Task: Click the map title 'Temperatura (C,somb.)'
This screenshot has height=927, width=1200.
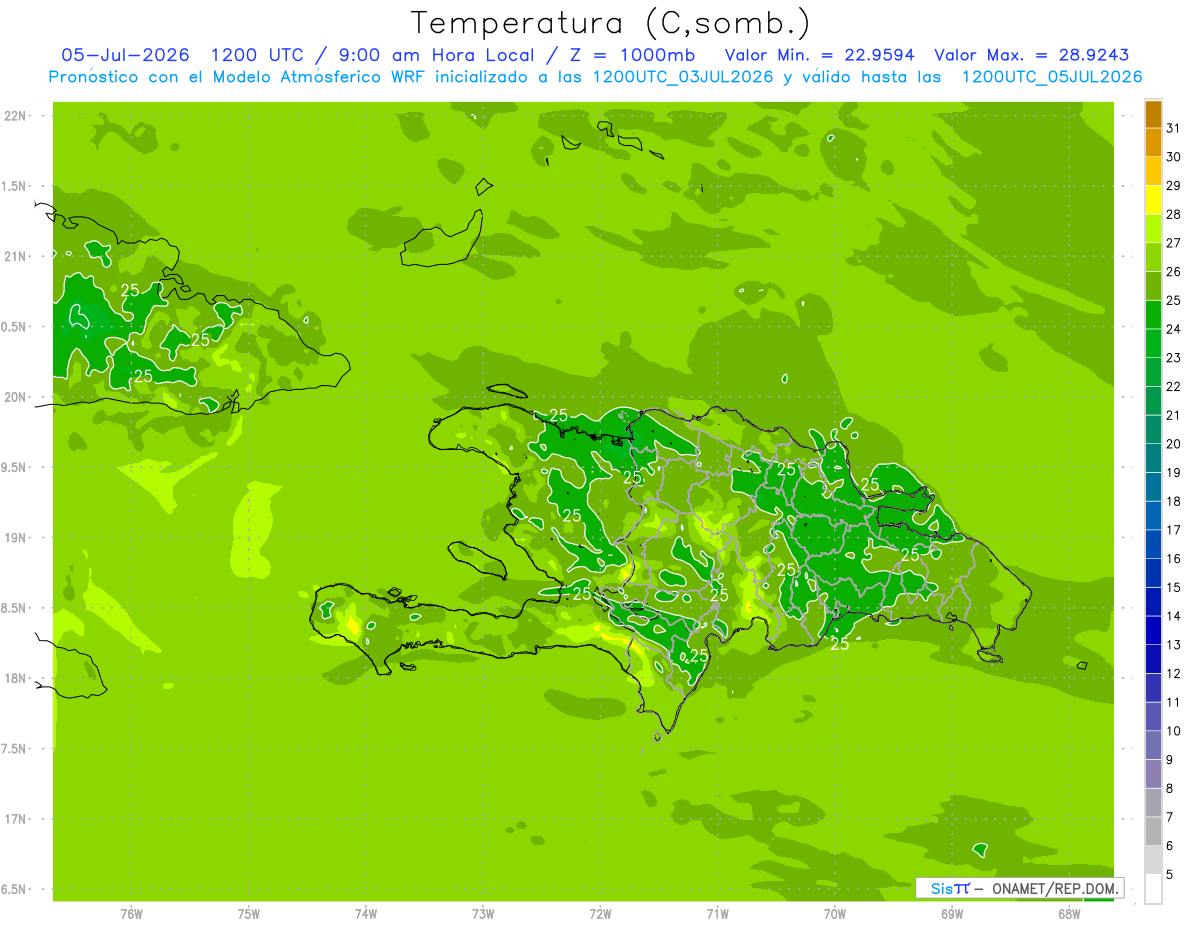Action: [x=611, y=23]
